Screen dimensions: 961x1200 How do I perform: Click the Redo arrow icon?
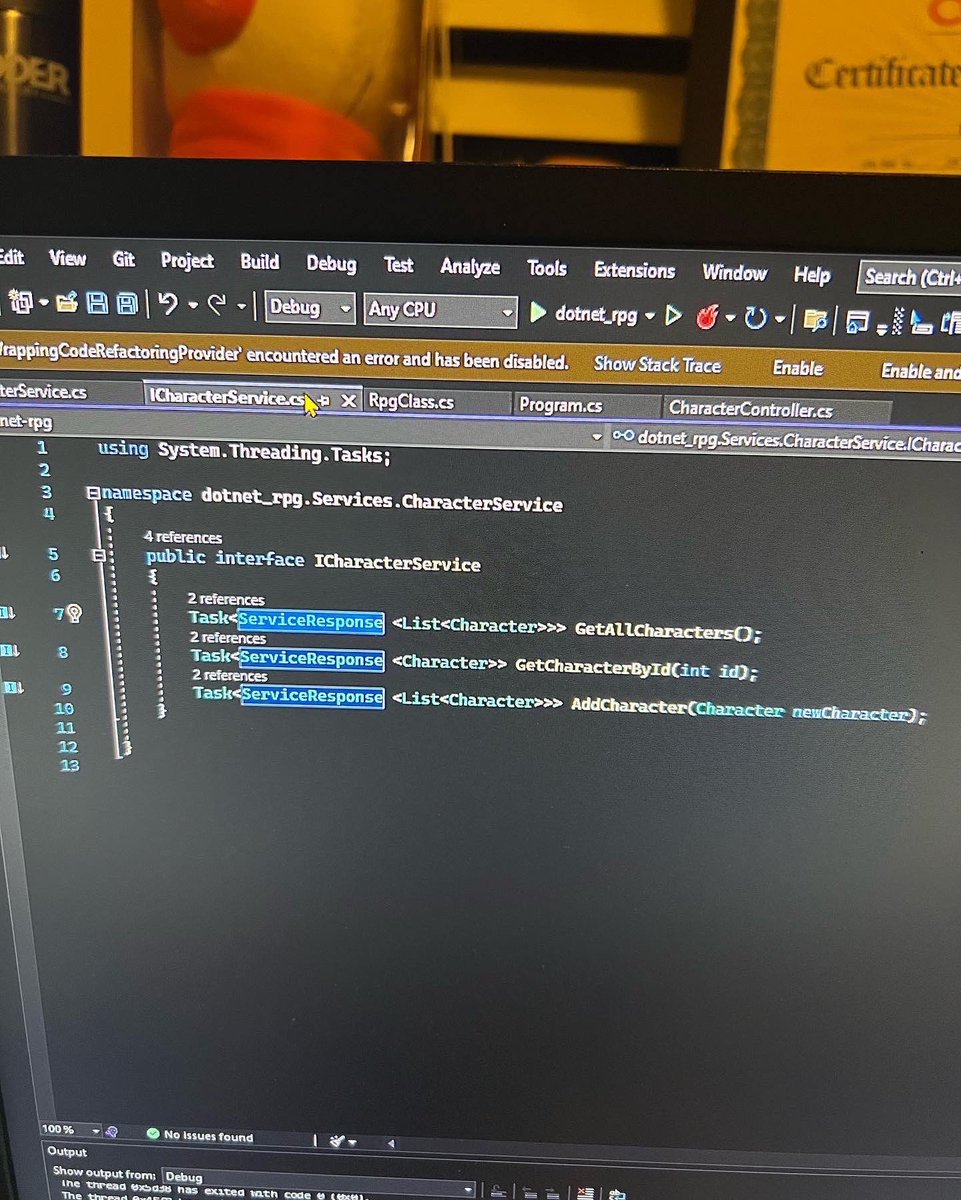click(216, 306)
